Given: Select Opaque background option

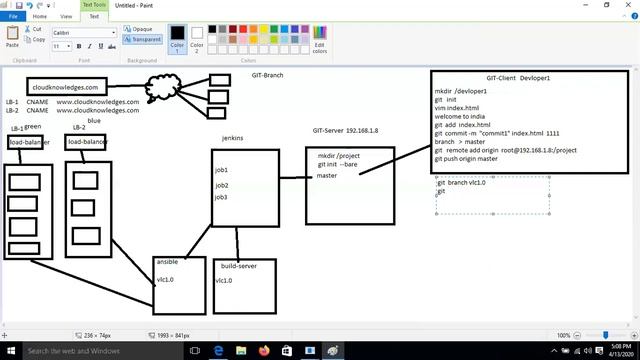Looking at the screenshot, I should 138,29.
